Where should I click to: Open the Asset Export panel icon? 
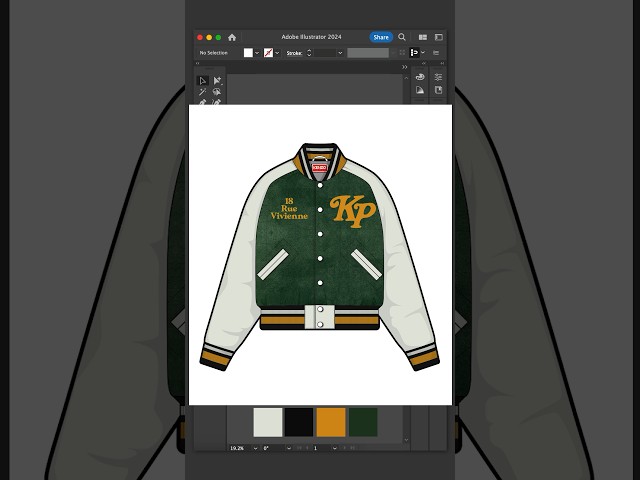coord(438,90)
